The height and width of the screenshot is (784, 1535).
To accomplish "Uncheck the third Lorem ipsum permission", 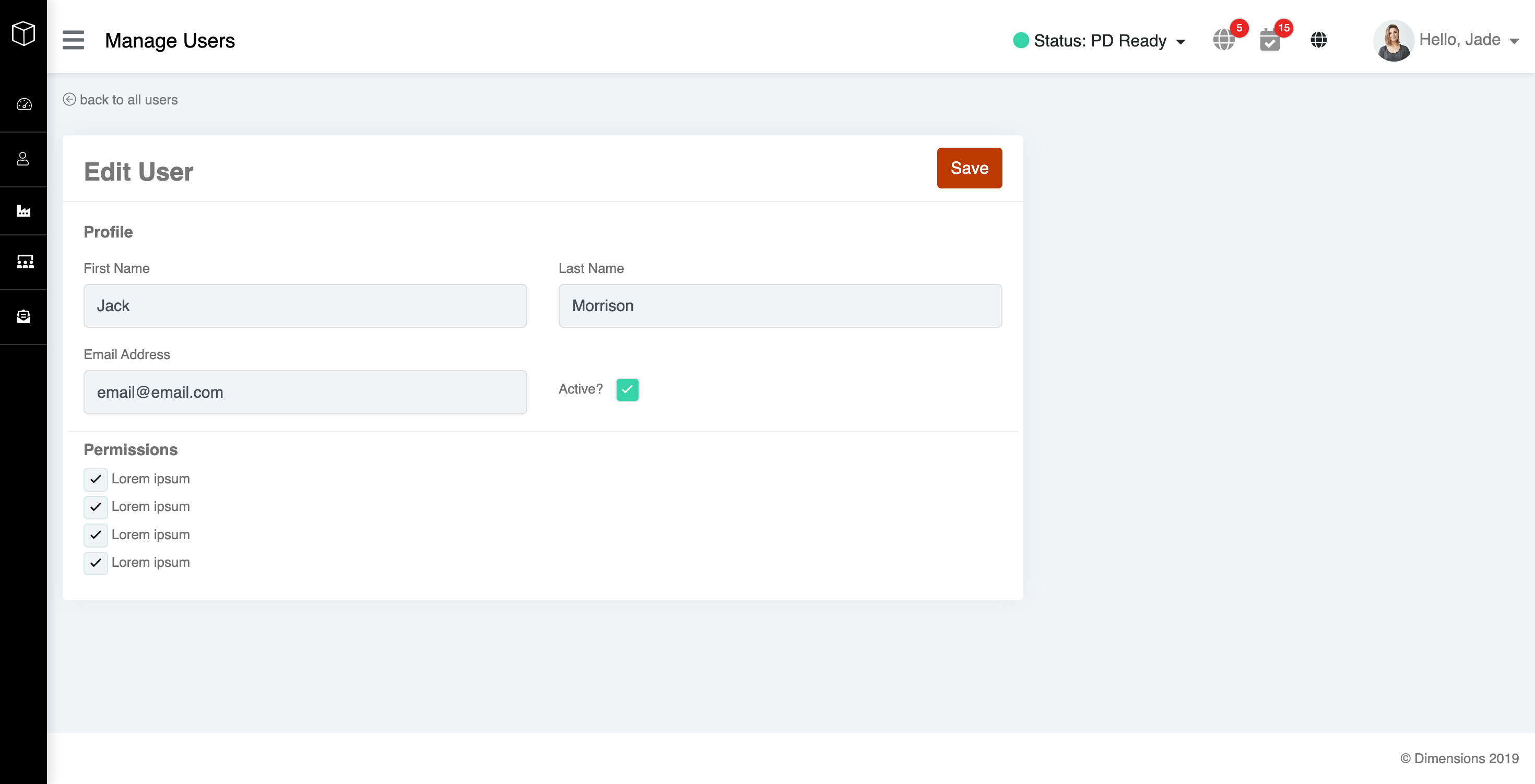I will click(x=96, y=534).
